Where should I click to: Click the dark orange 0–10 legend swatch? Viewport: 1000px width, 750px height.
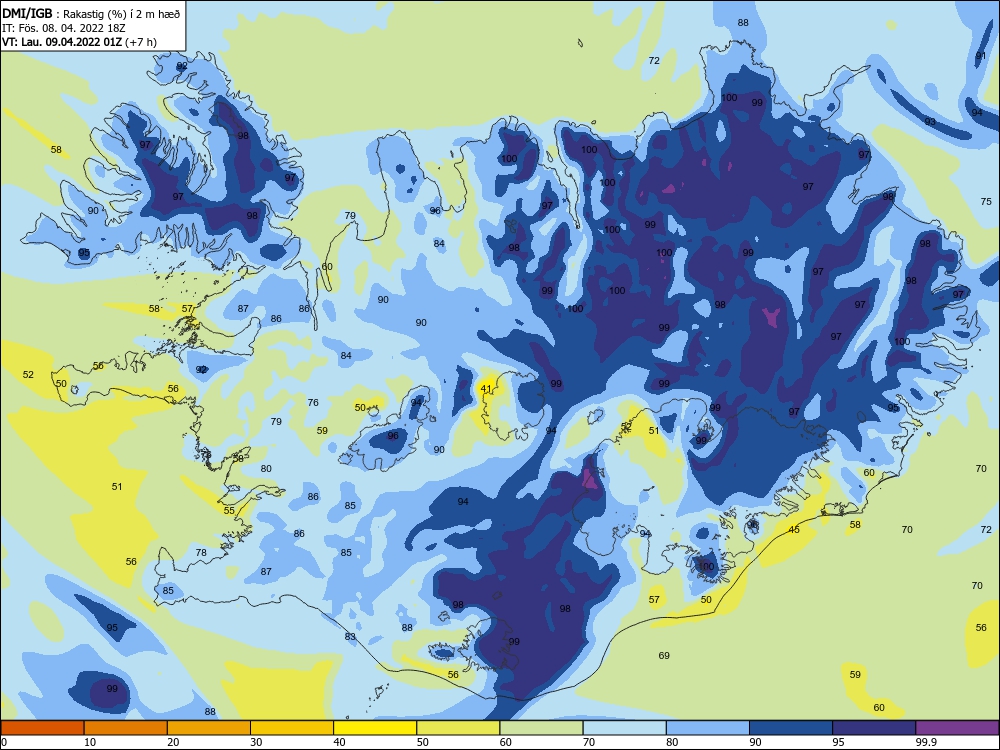click(42, 728)
